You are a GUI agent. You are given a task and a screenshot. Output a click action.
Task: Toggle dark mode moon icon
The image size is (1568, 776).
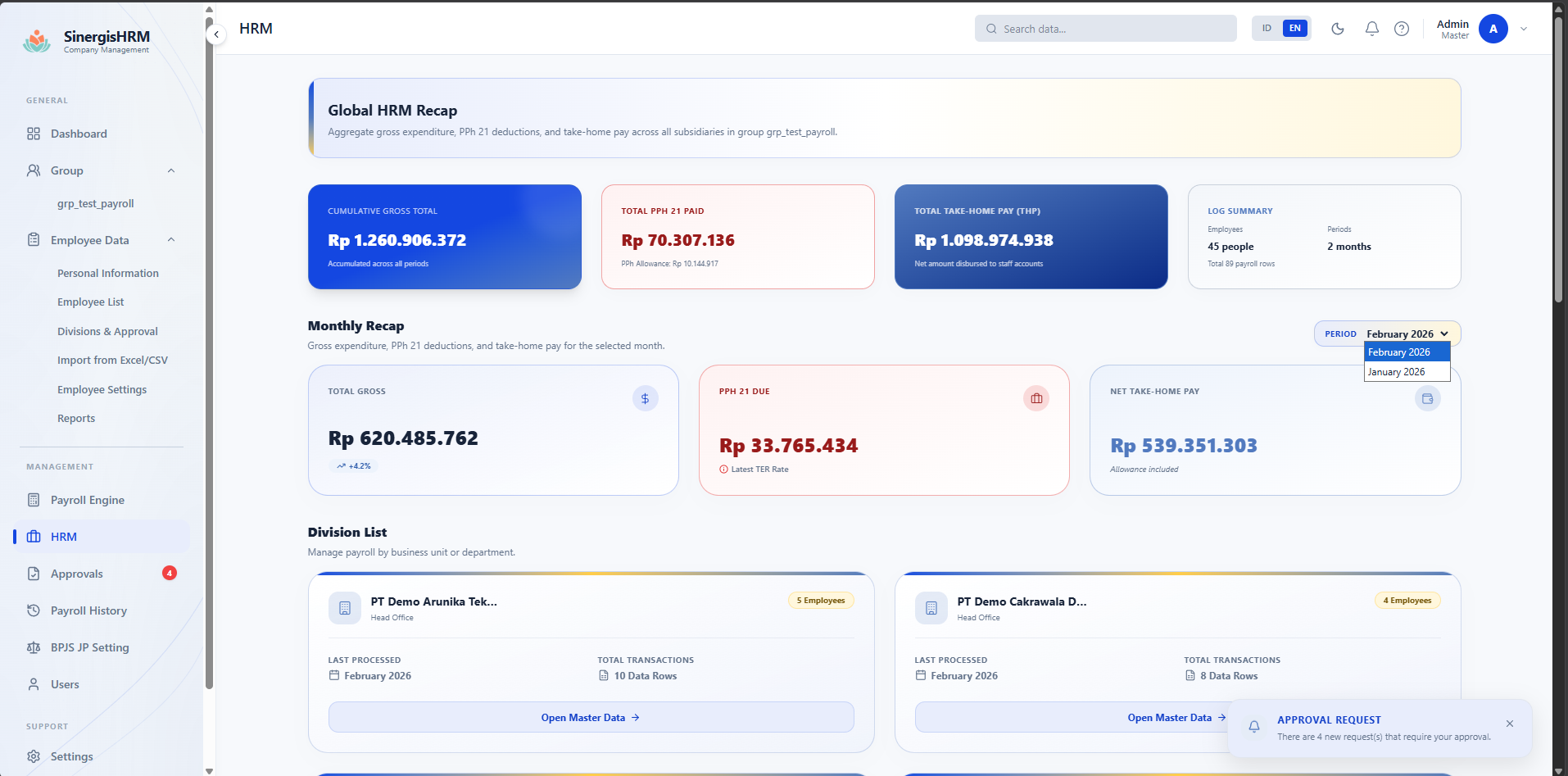1338,29
